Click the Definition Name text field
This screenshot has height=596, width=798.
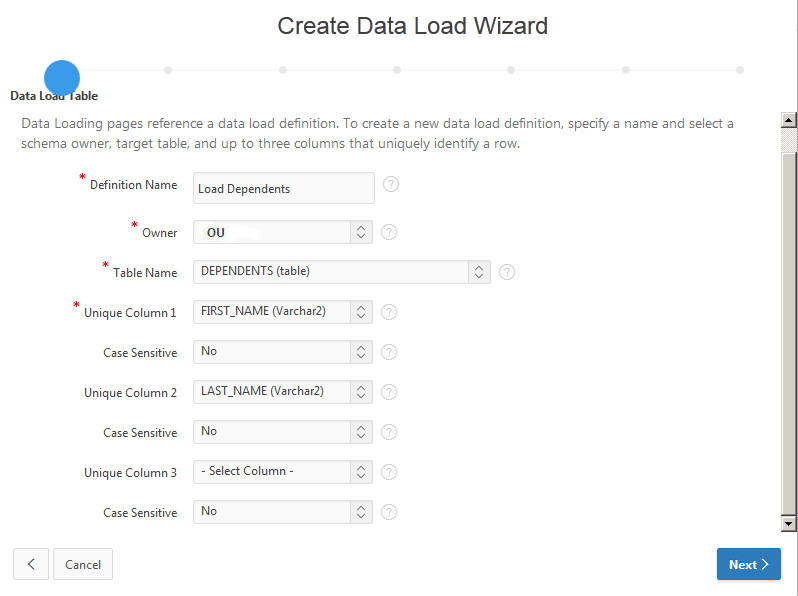(283, 188)
